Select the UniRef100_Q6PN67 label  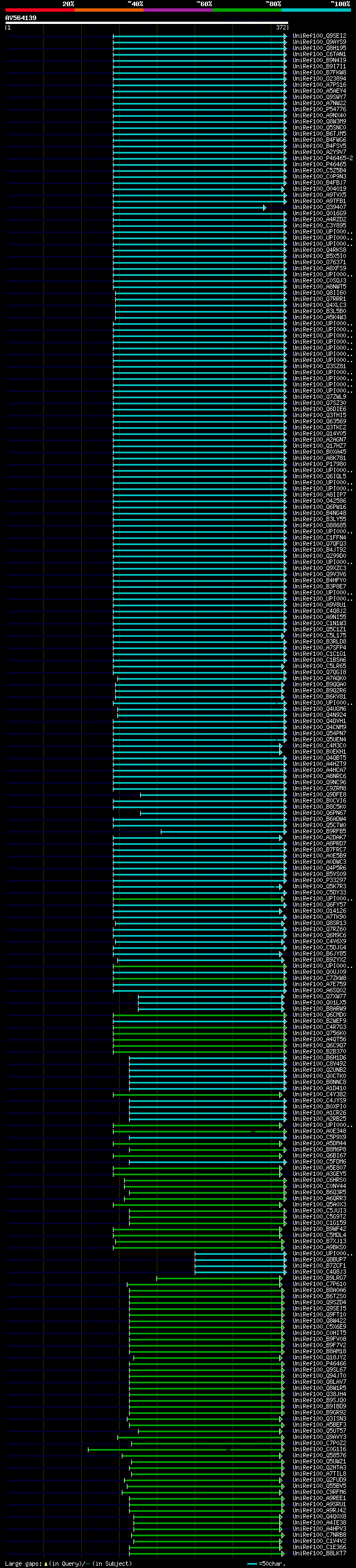(319, 813)
